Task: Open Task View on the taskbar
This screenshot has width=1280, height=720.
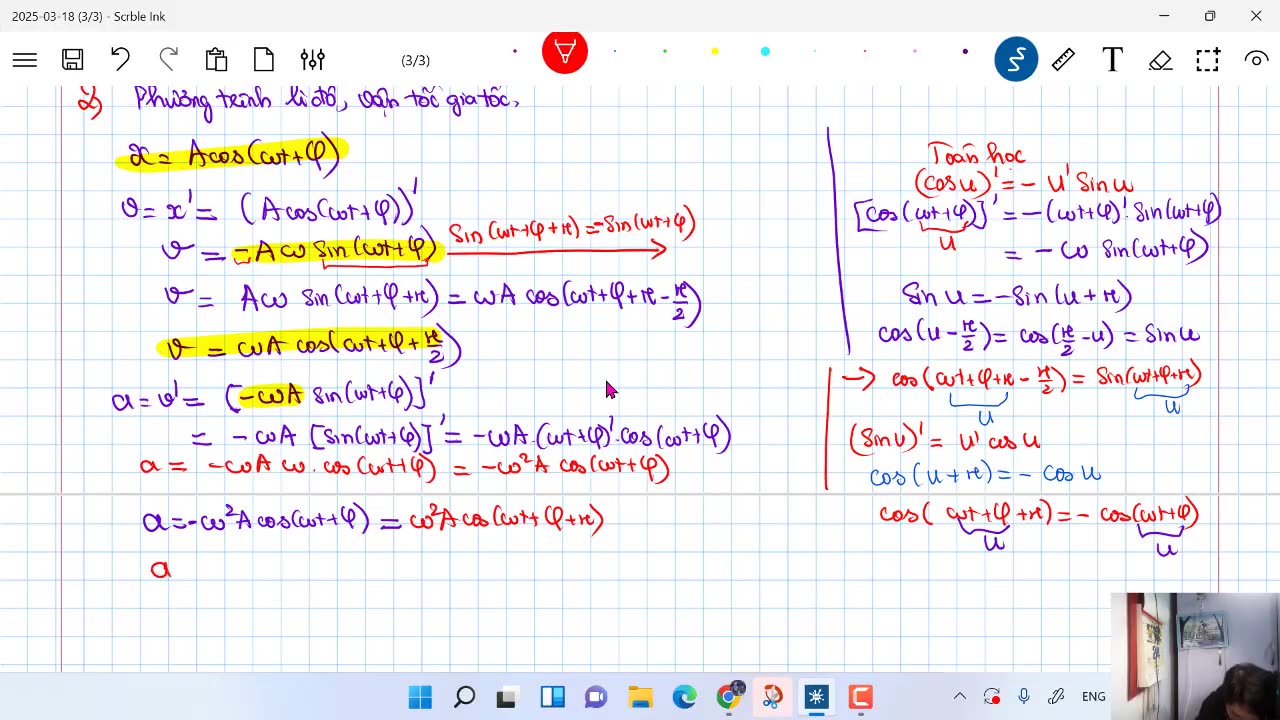Action: point(507,697)
